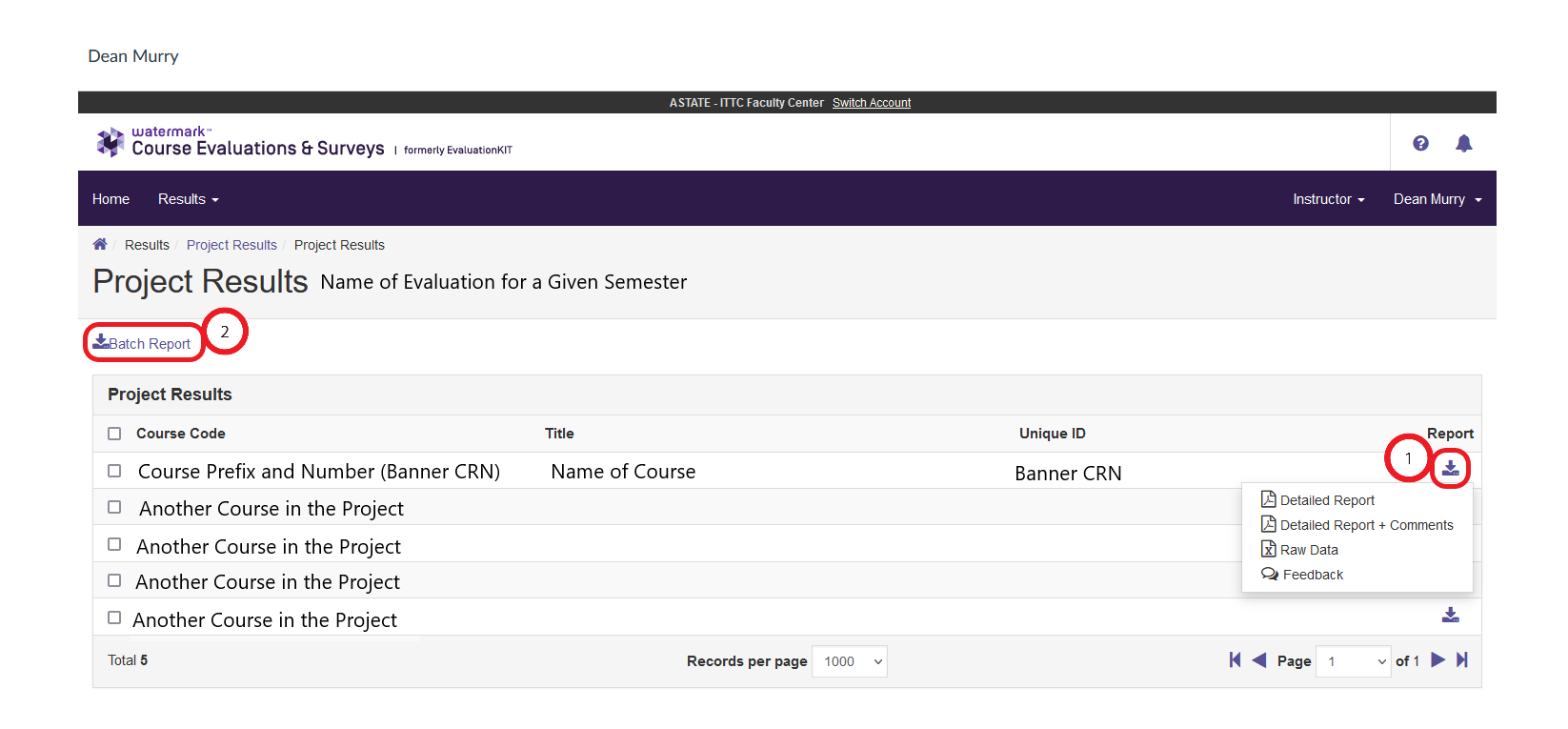Open the Records per page dropdown
This screenshot has height=729, width=1568.
click(850, 661)
